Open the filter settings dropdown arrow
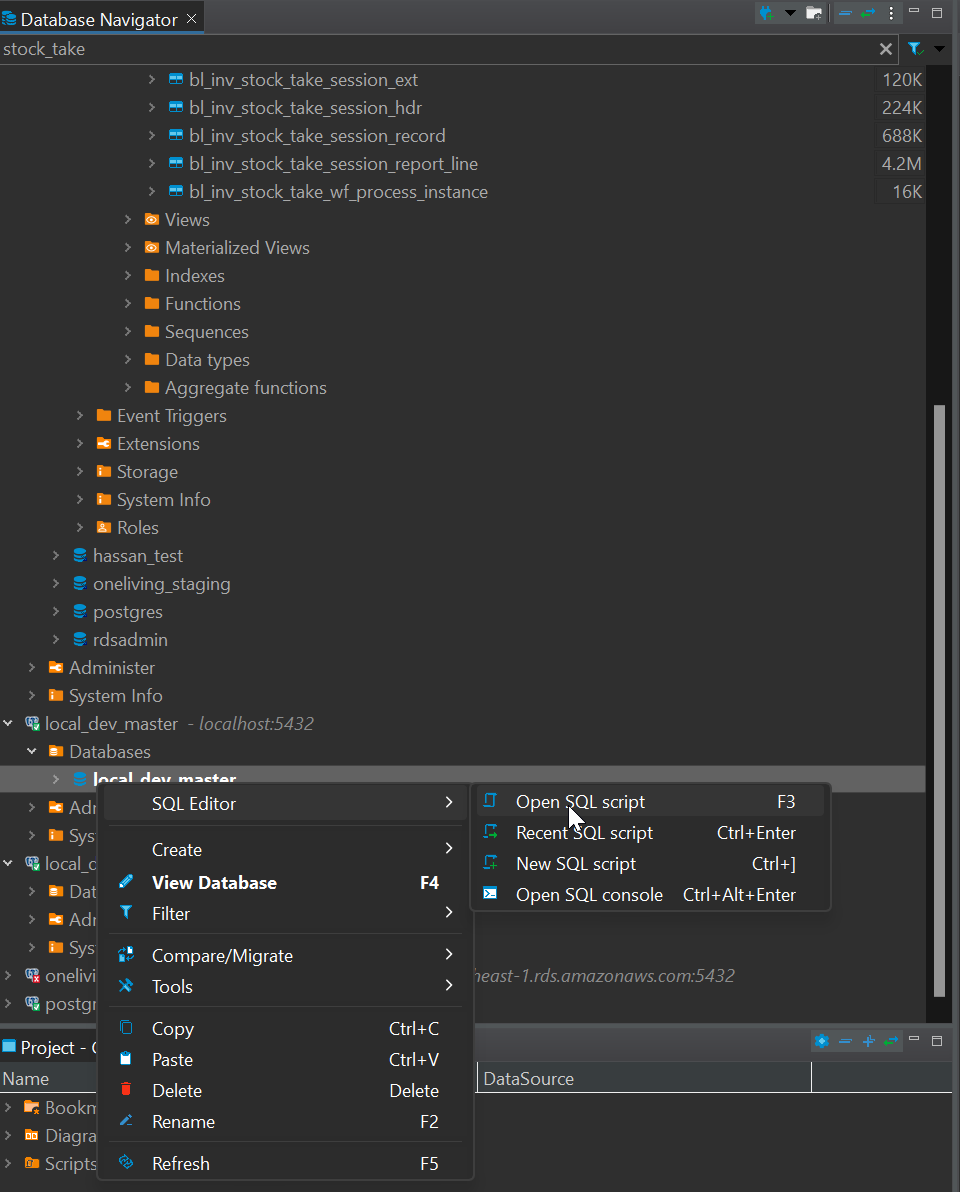Screen dimensions: 960x1192 pos(939,49)
